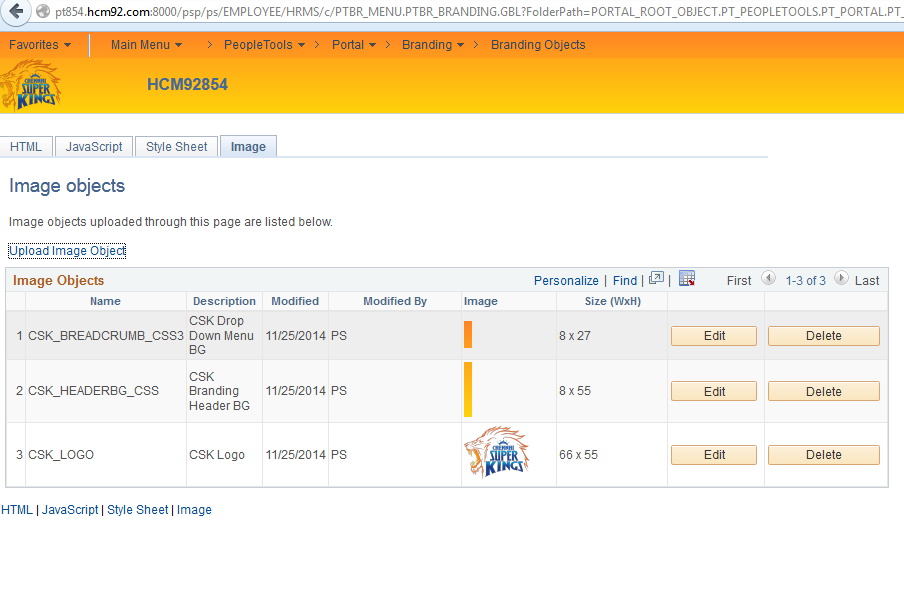Click '1-3 of 3' row count text
The image size is (904, 591).
805,281
